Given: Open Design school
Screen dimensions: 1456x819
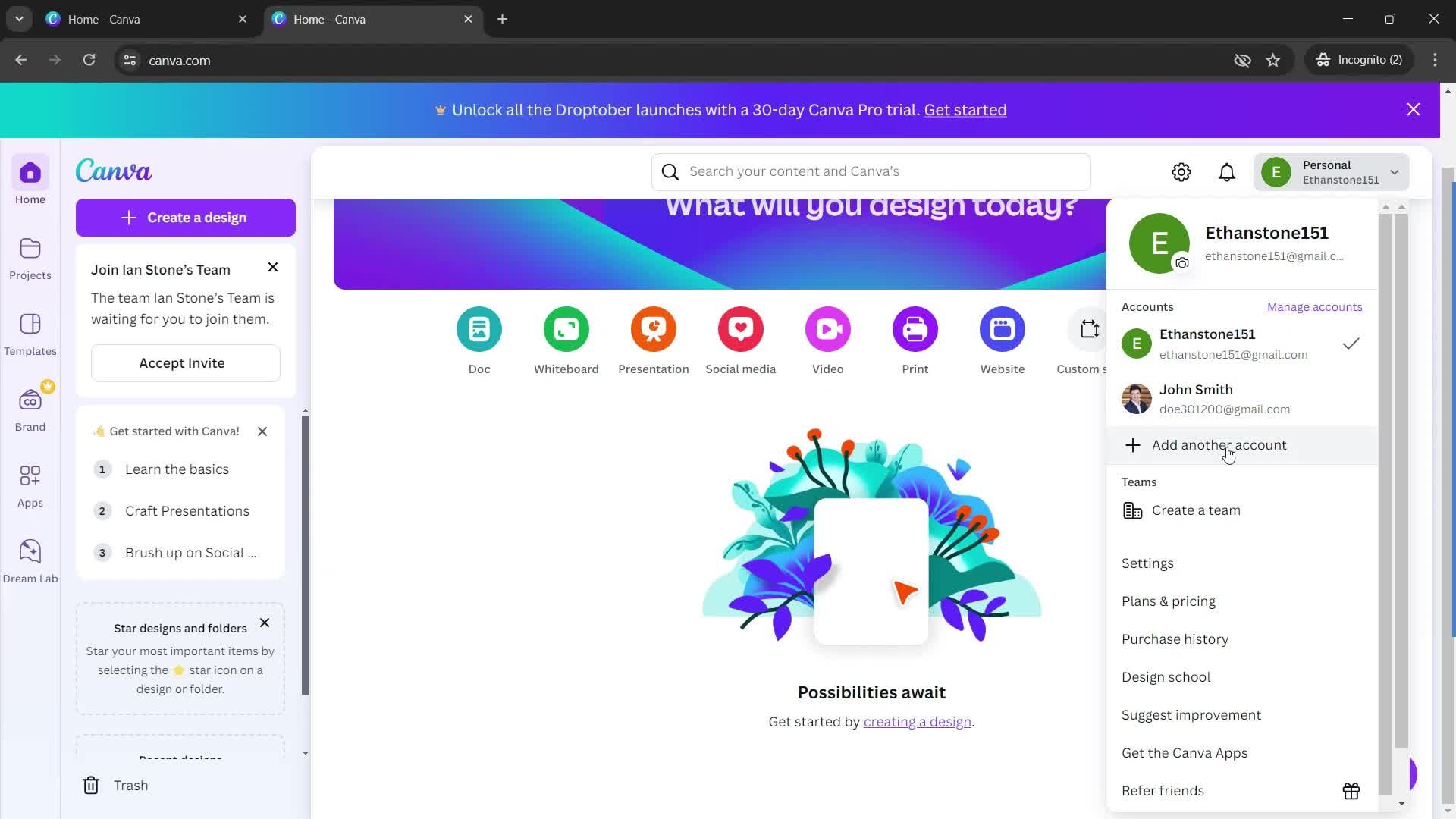Looking at the screenshot, I should coord(1241,677).
